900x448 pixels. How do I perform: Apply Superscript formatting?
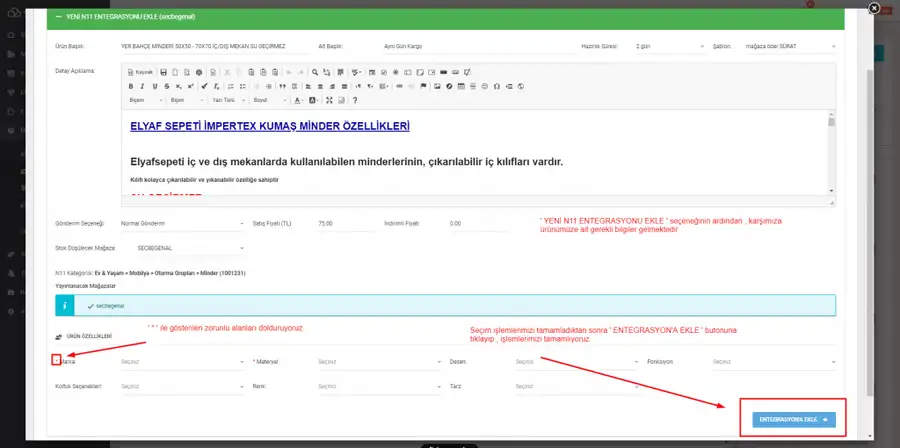coord(191,86)
